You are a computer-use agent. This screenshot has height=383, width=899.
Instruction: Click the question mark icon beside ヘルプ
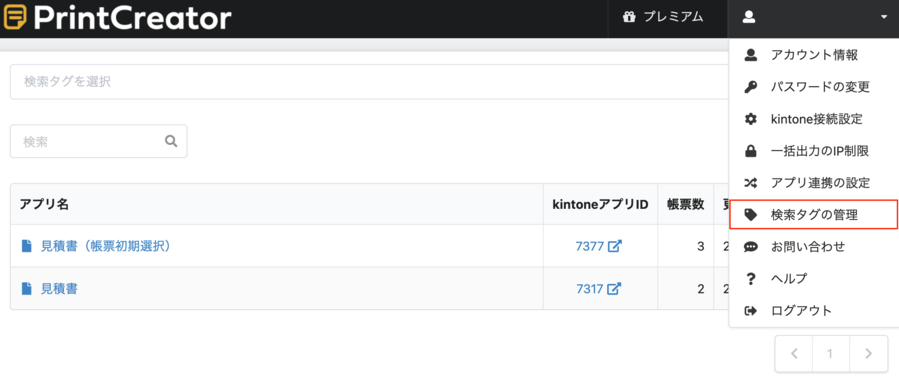point(751,279)
